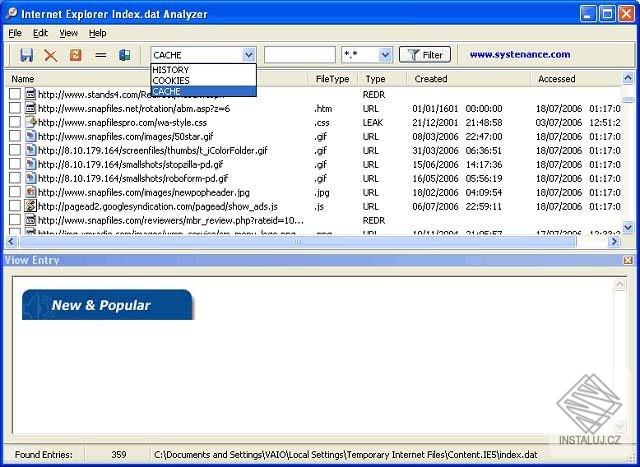Tick the checkbox for stopzilla-pd.gif entry
The height and width of the screenshot is (467, 640).
click(15, 164)
